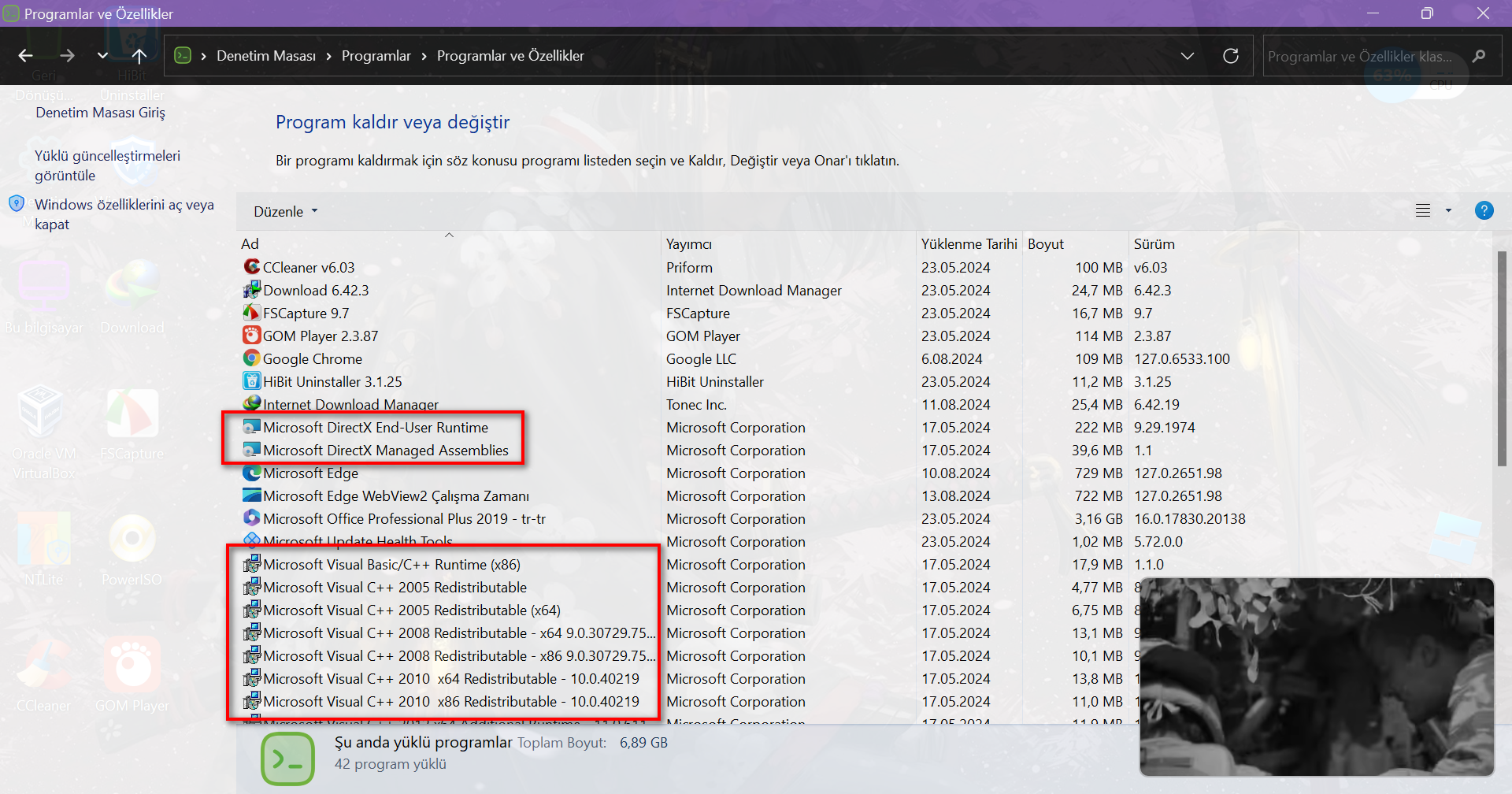This screenshot has width=1512, height=794.
Task: Click shield icon beside Windows özelliklerini
Action: [17, 204]
